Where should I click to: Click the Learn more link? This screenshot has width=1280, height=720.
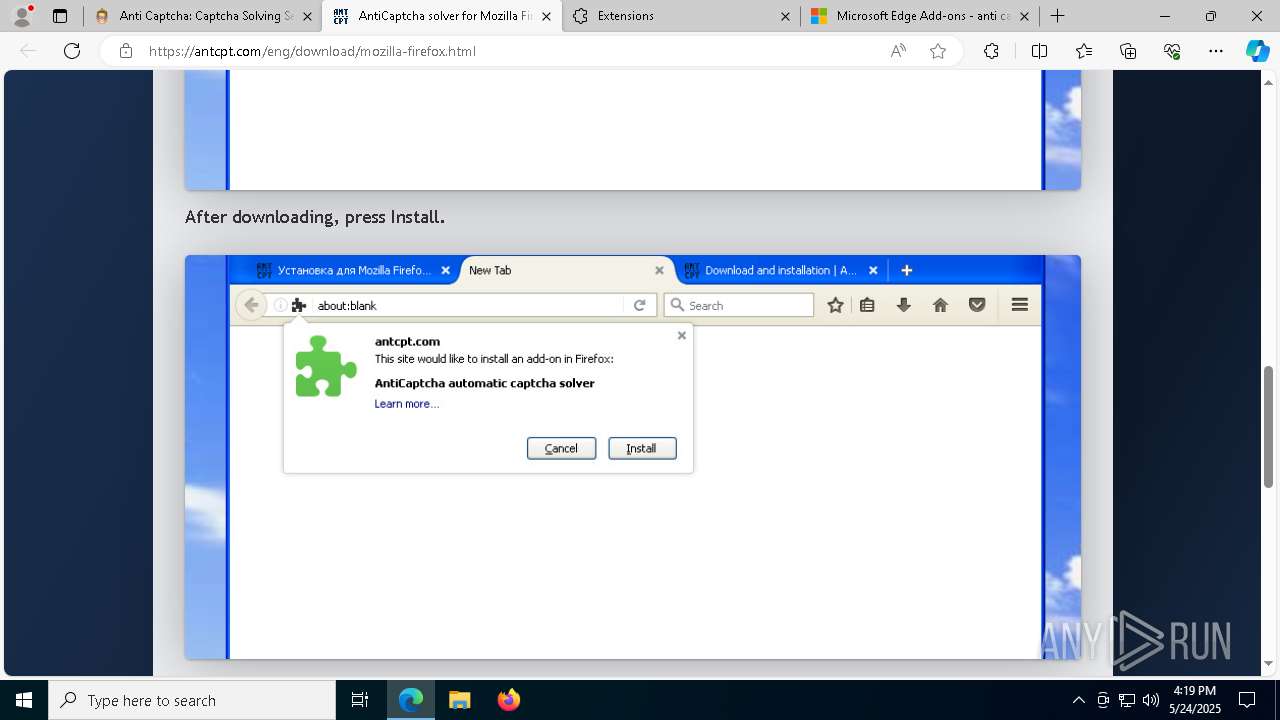tap(406, 404)
